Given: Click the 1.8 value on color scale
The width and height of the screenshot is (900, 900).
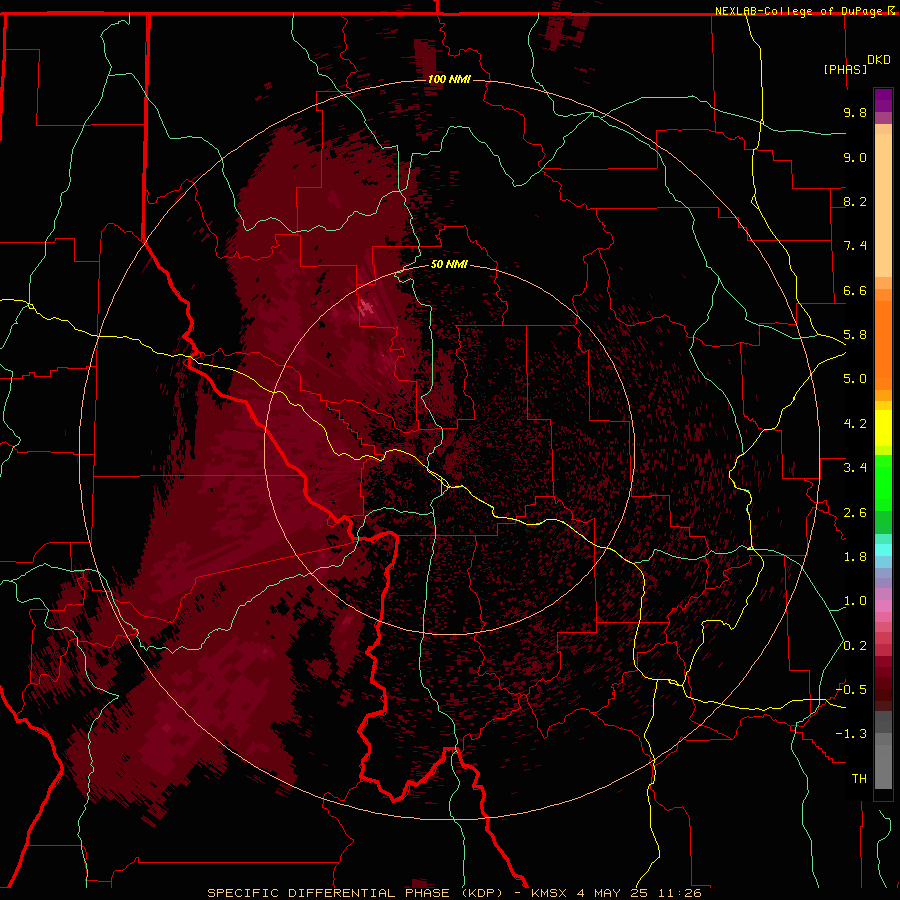Looking at the screenshot, I should [855, 557].
